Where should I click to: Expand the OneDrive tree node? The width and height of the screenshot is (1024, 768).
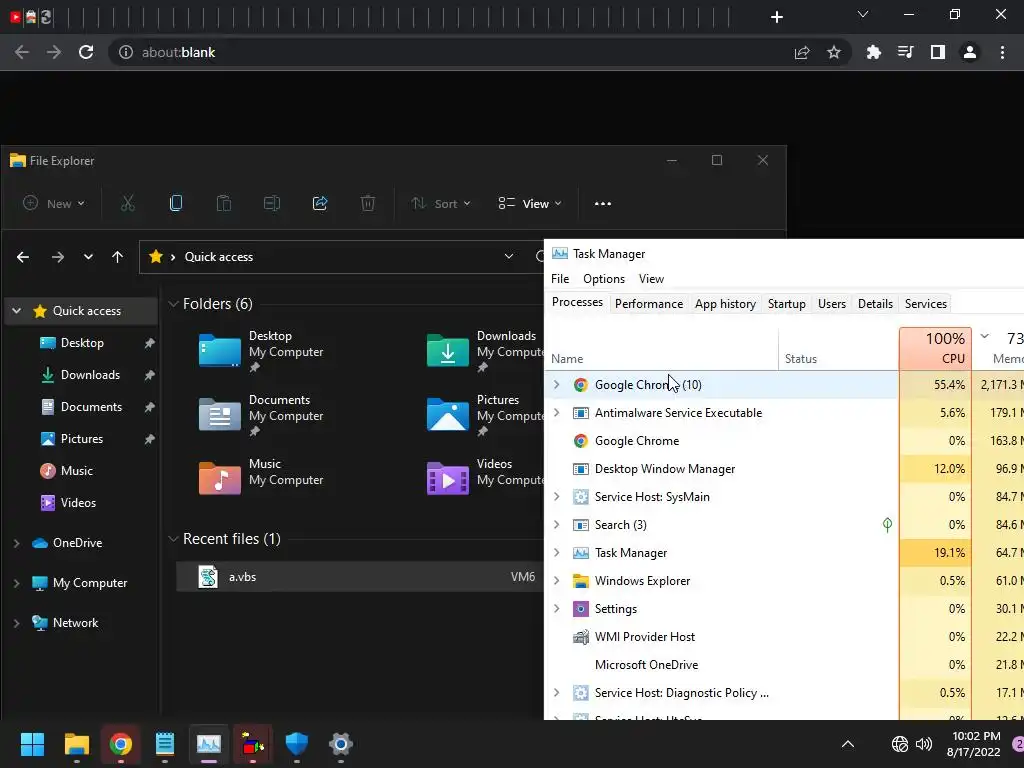point(16,543)
